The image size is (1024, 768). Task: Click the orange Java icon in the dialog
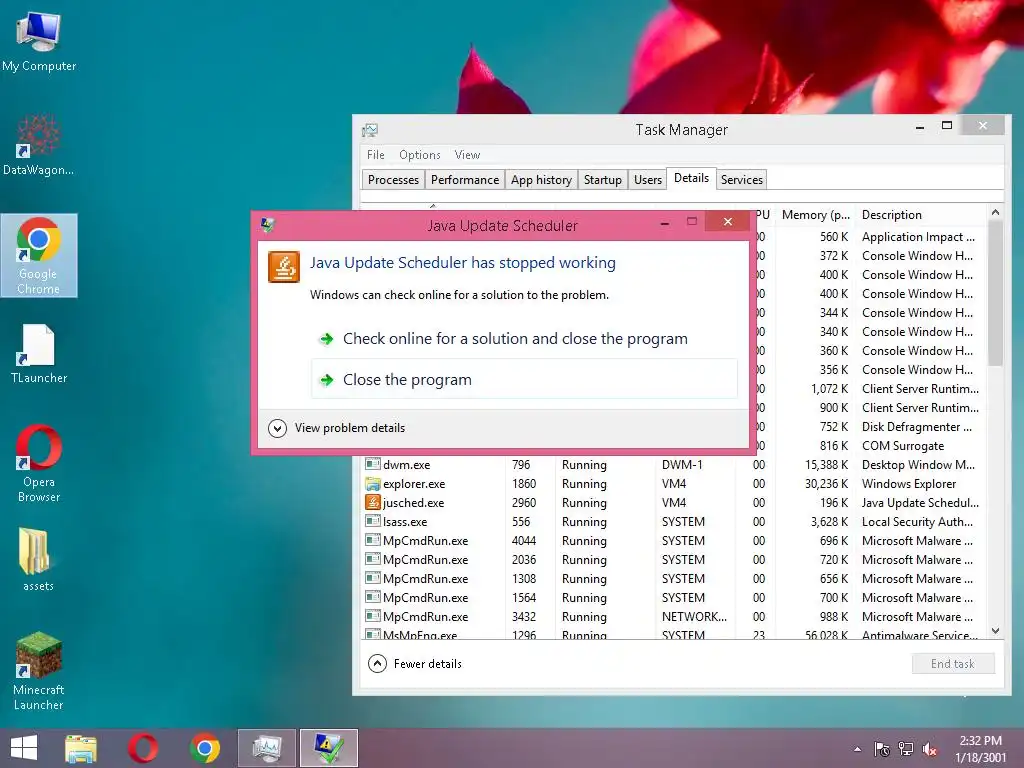click(283, 266)
